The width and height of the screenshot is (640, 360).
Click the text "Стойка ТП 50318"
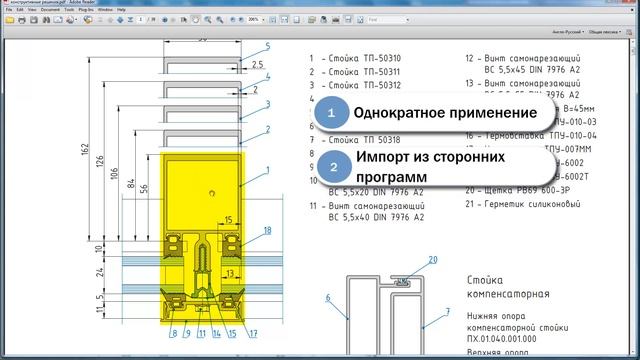pyautogui.click(x=364, y=140)
